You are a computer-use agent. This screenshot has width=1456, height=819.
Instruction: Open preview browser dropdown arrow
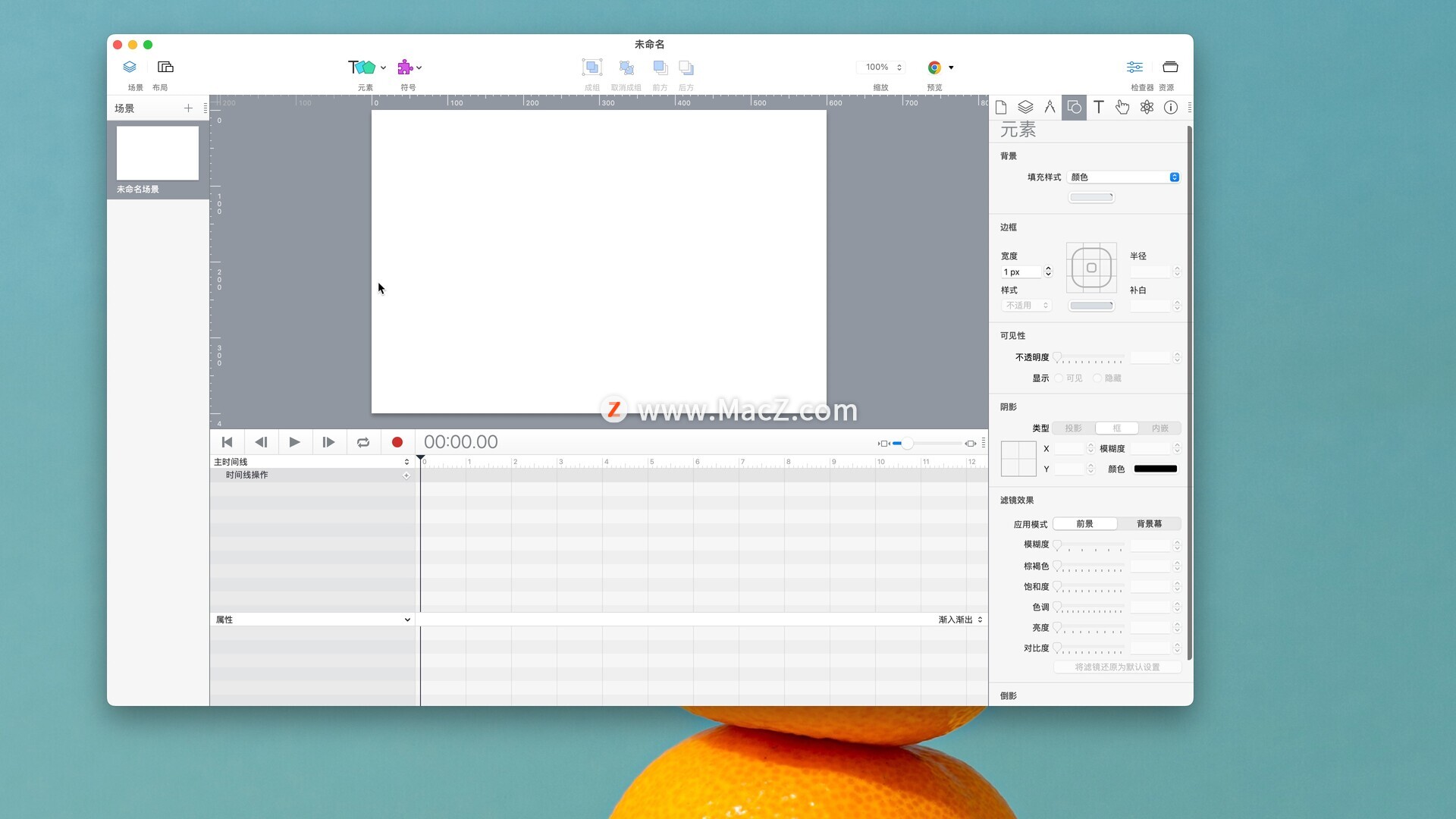click(951, 67)
